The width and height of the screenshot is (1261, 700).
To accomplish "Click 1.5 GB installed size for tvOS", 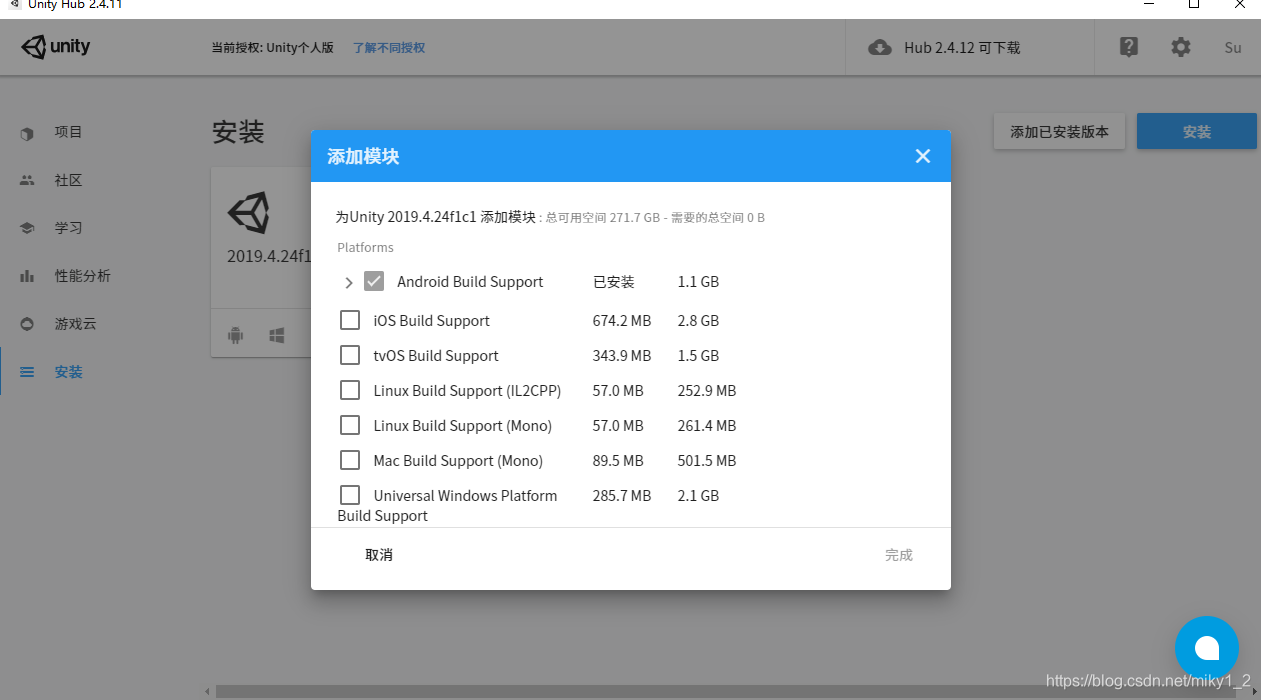I will click(698, 356).
